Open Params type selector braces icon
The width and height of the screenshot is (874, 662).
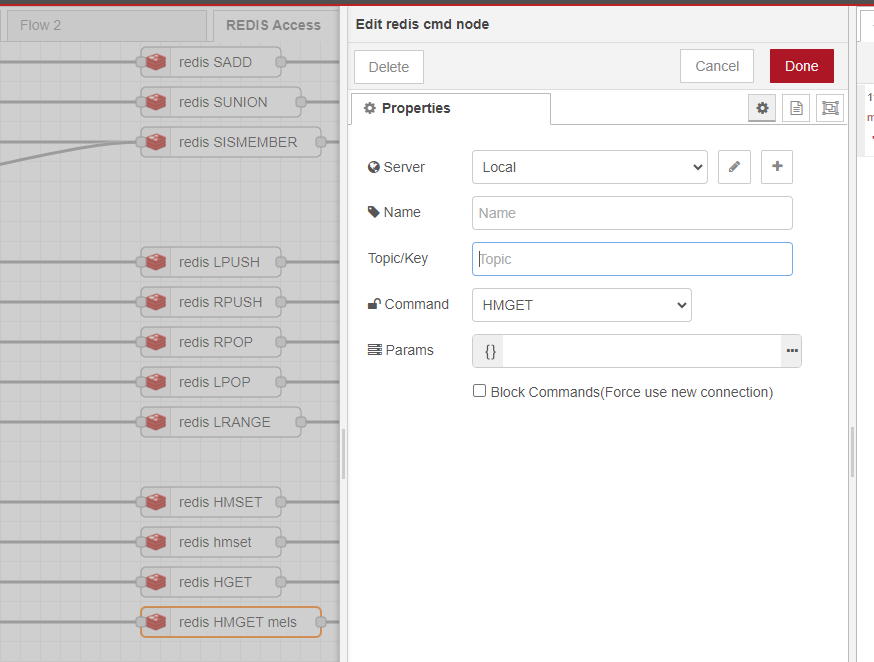(489, 351)
